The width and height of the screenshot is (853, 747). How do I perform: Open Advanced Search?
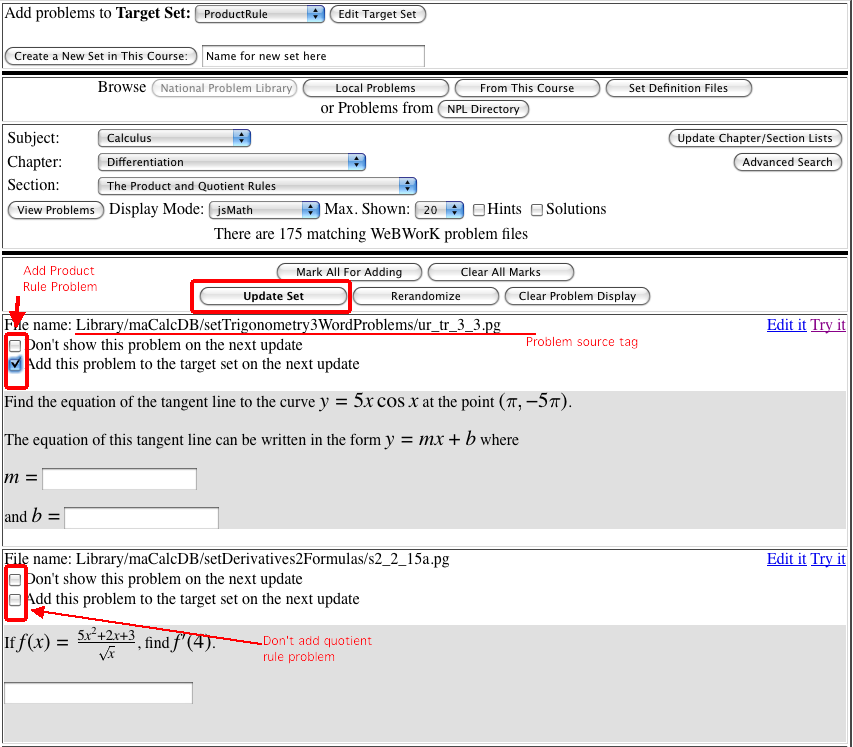click(787, 162)
